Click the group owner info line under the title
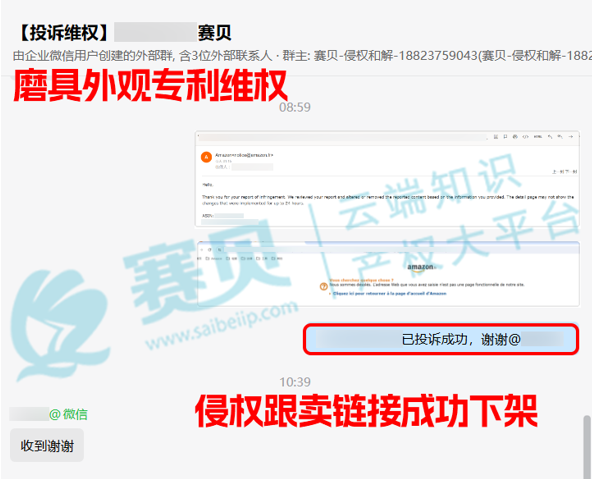This screenshot has width=592, height=479. [302, 55]
